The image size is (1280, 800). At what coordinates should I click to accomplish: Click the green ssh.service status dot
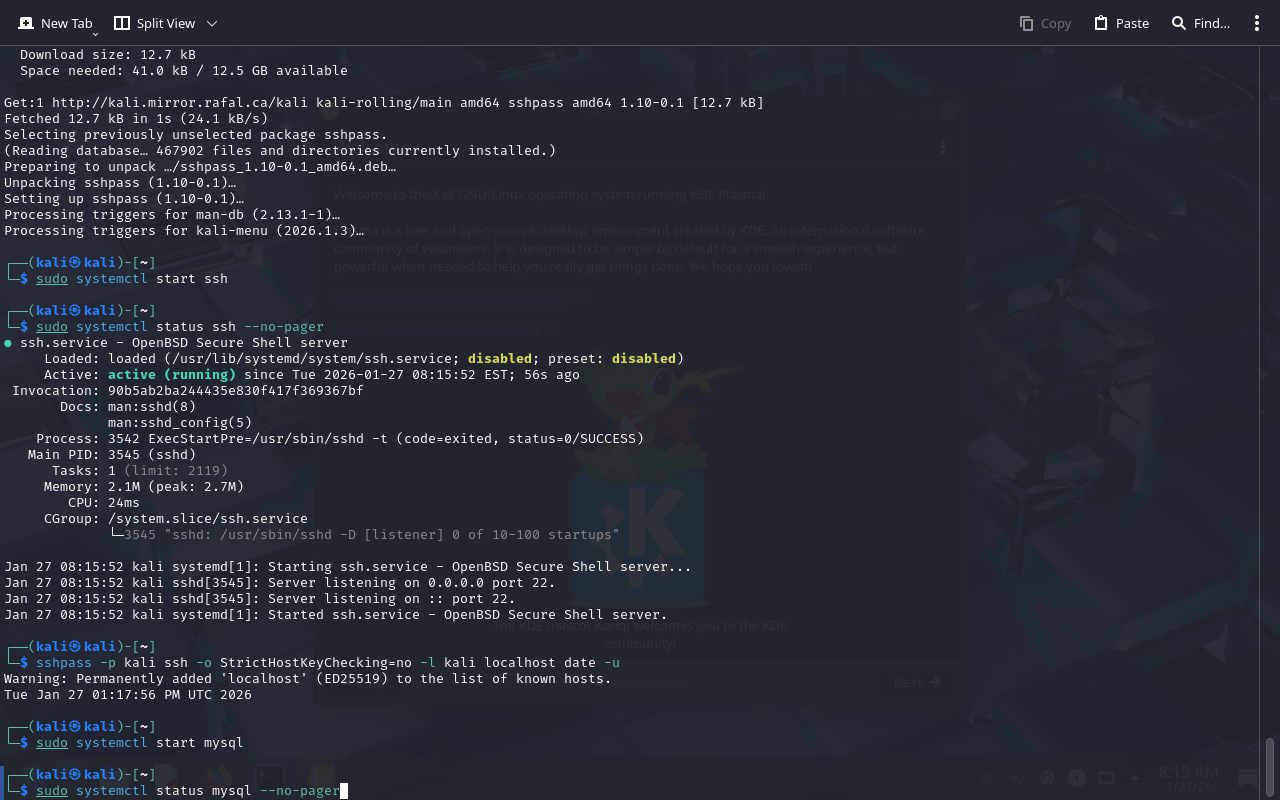click(8, 343)
